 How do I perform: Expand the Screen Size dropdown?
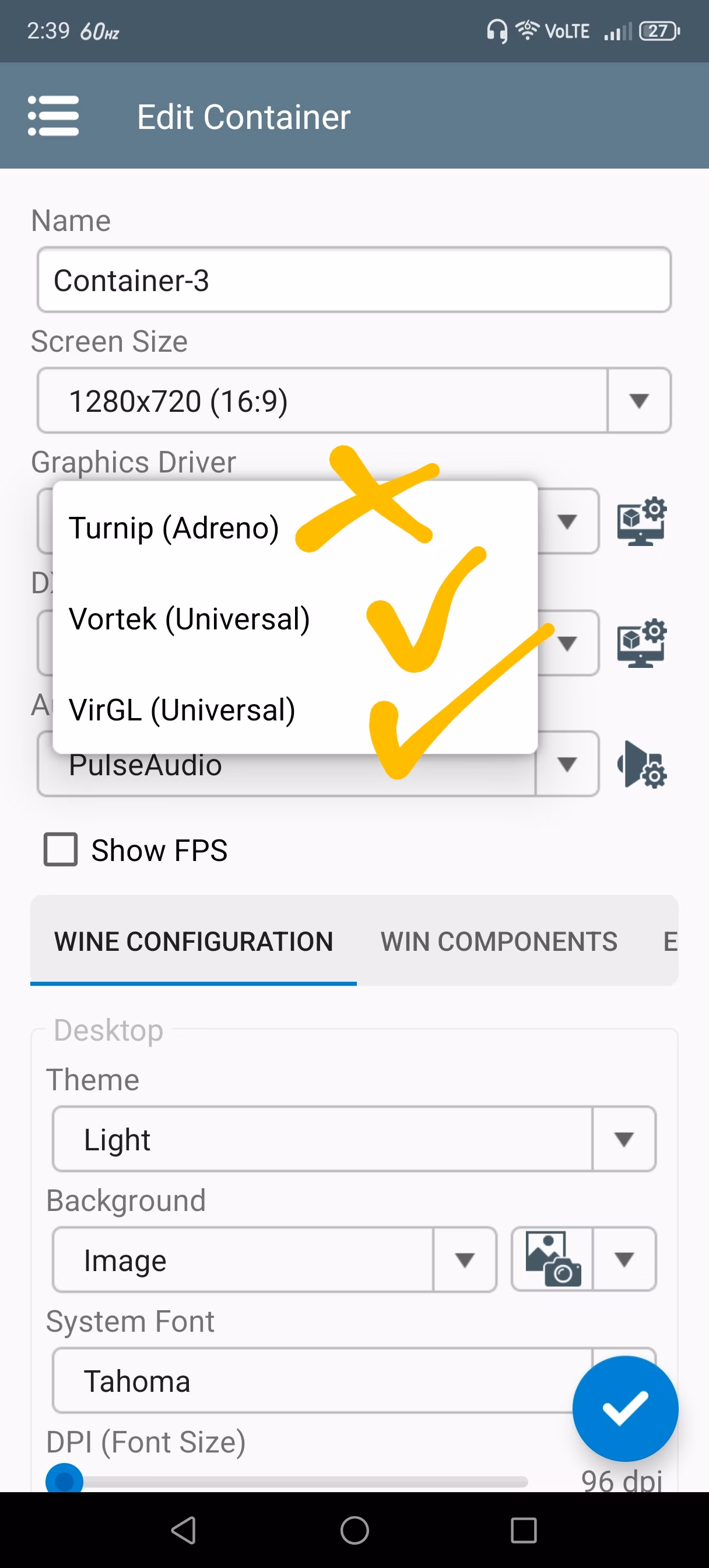638,401
